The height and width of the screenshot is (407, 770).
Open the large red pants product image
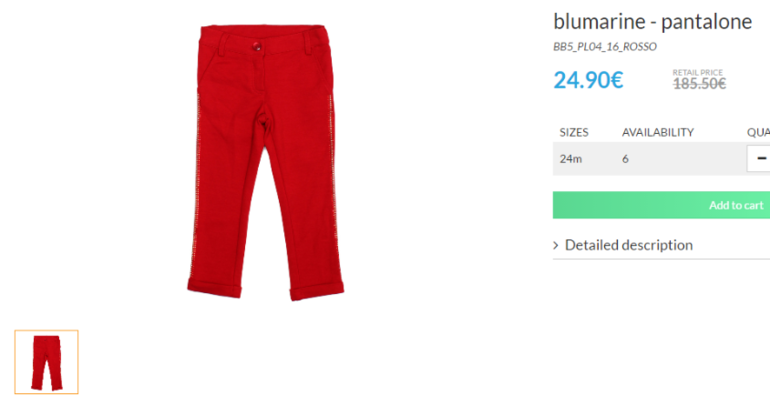click(266, 162)
